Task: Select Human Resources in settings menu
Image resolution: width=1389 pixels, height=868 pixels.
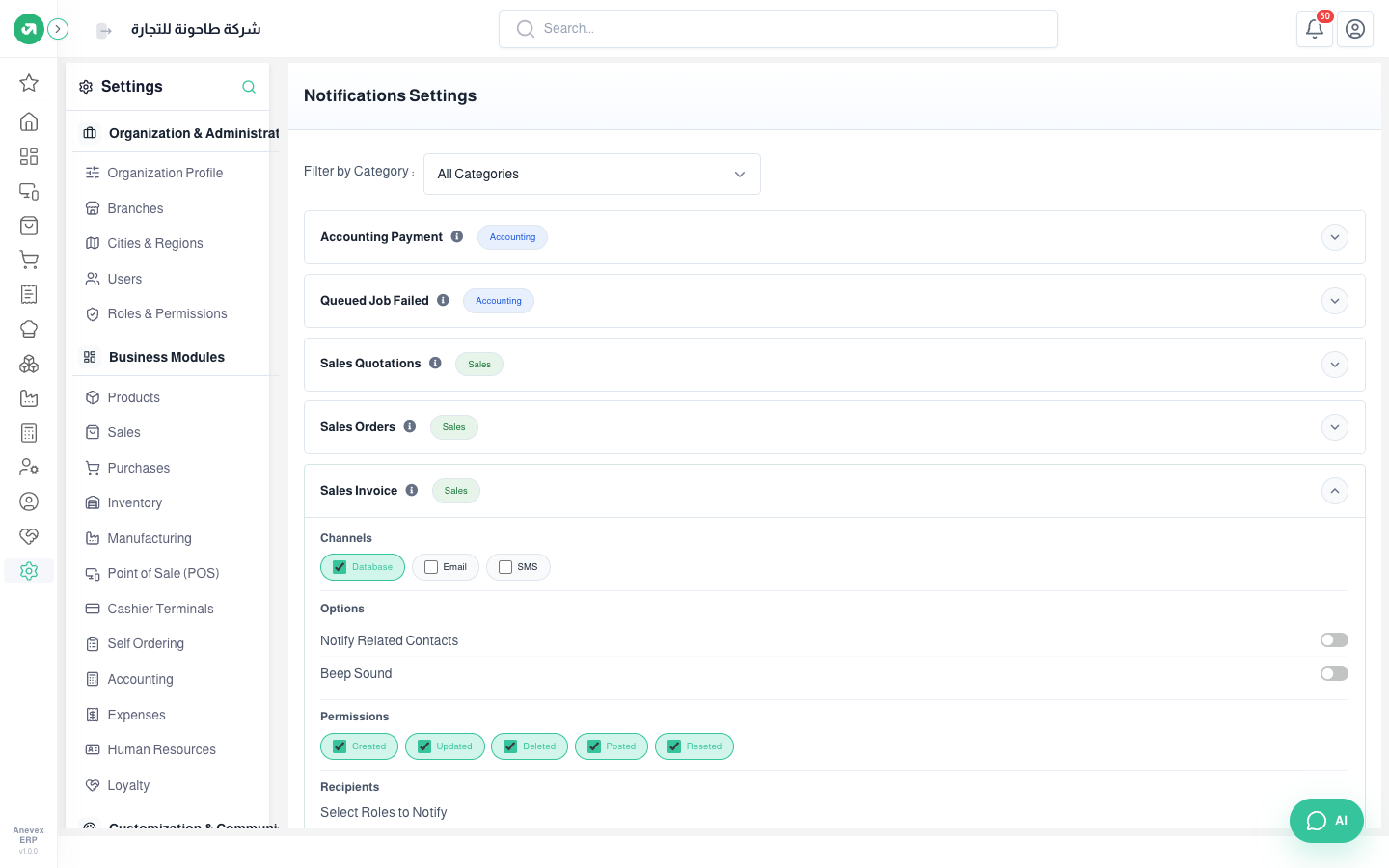Action: coord(161,749)
